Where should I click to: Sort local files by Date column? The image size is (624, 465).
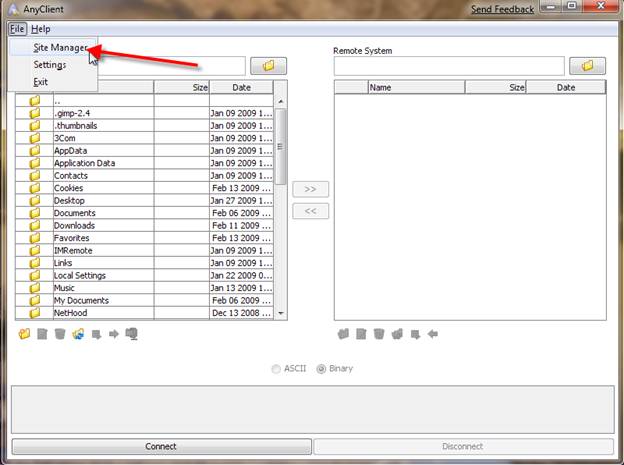click(241, 87)
